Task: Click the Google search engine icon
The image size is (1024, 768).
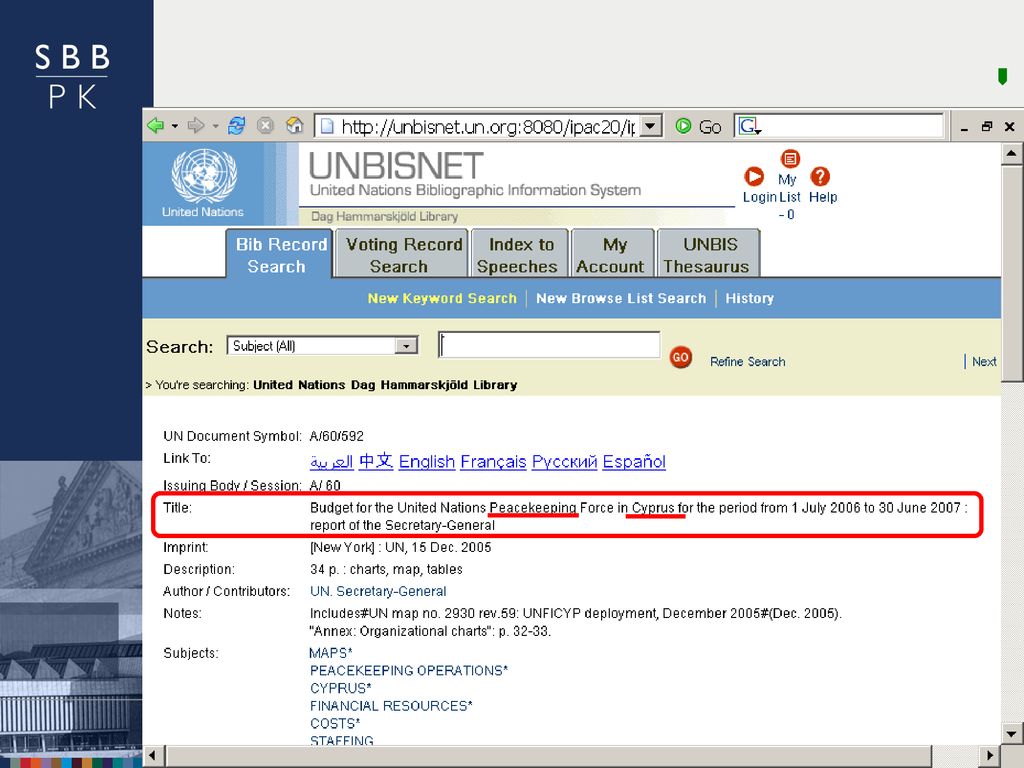Action: coord(749,125)
